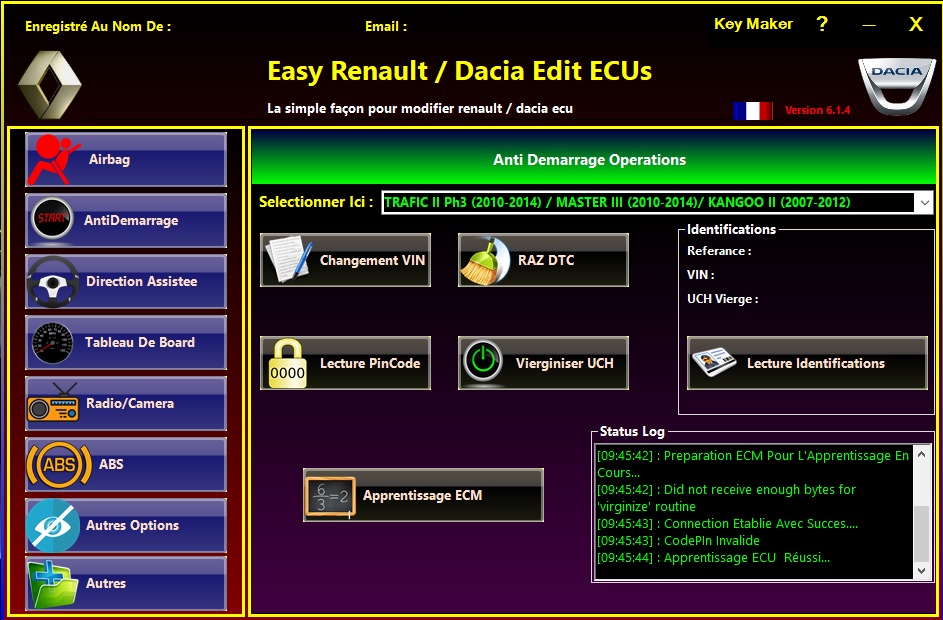The image size is (943, 620).
Task: Click the paper and pen VIN icon
Action: tap(289, 260)
